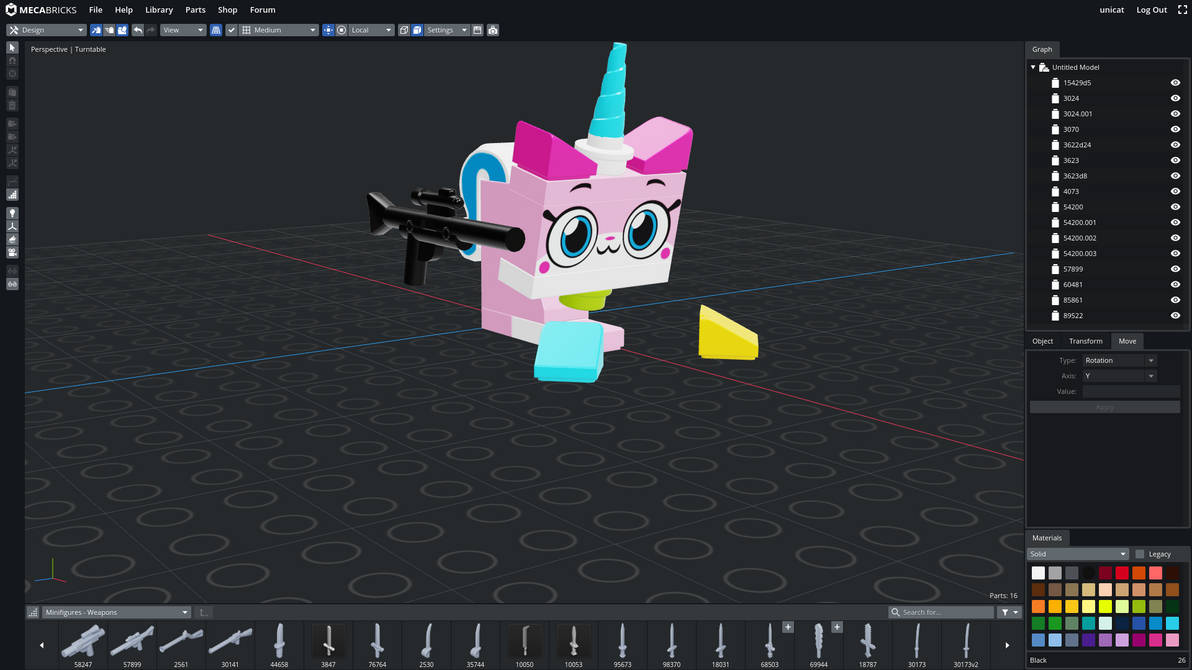Toggle visibility of part 57899
The width and height of the screenshot is (1192, 670).
1176,268
